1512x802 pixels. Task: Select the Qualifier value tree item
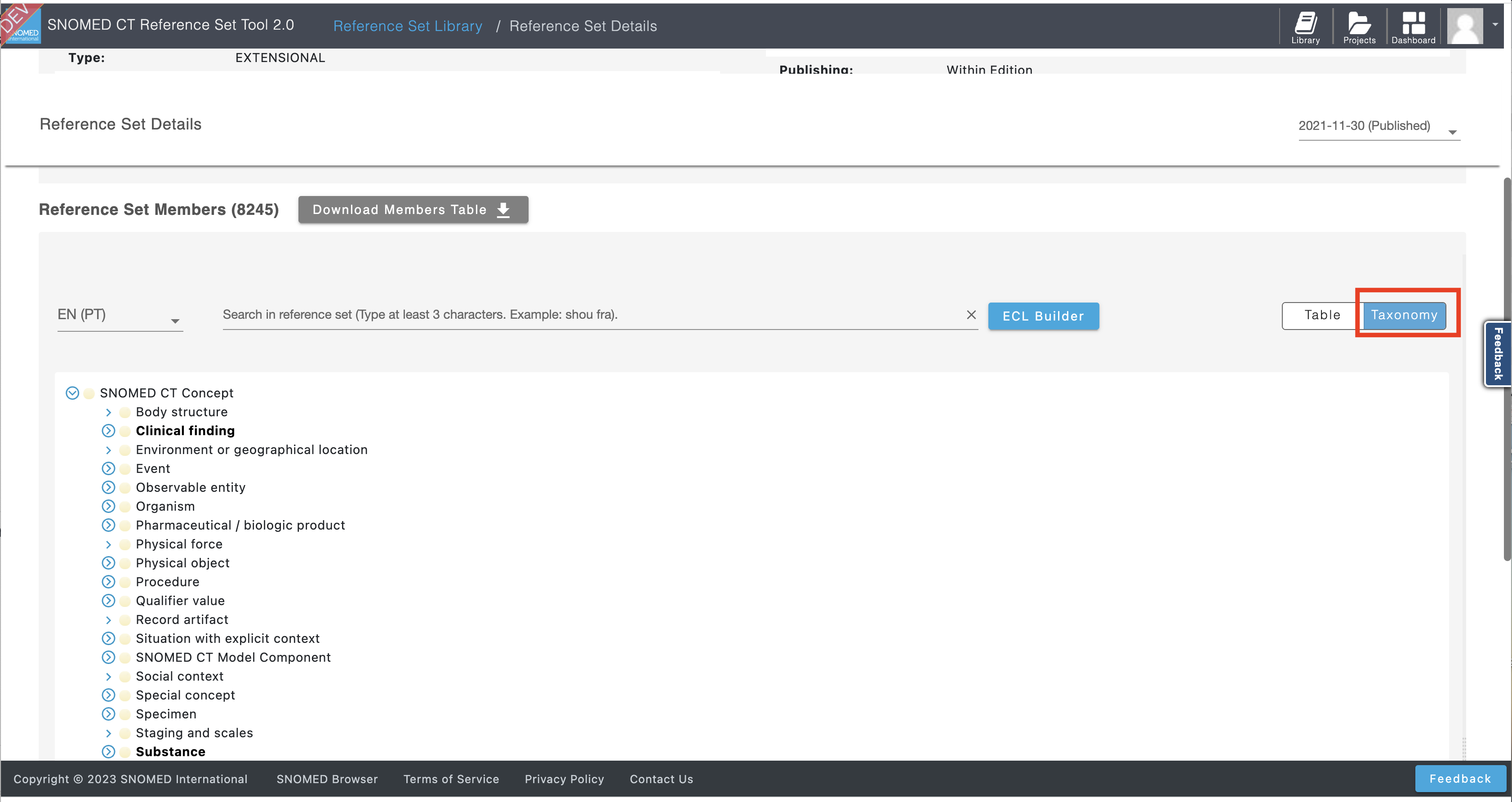point(180,601)
